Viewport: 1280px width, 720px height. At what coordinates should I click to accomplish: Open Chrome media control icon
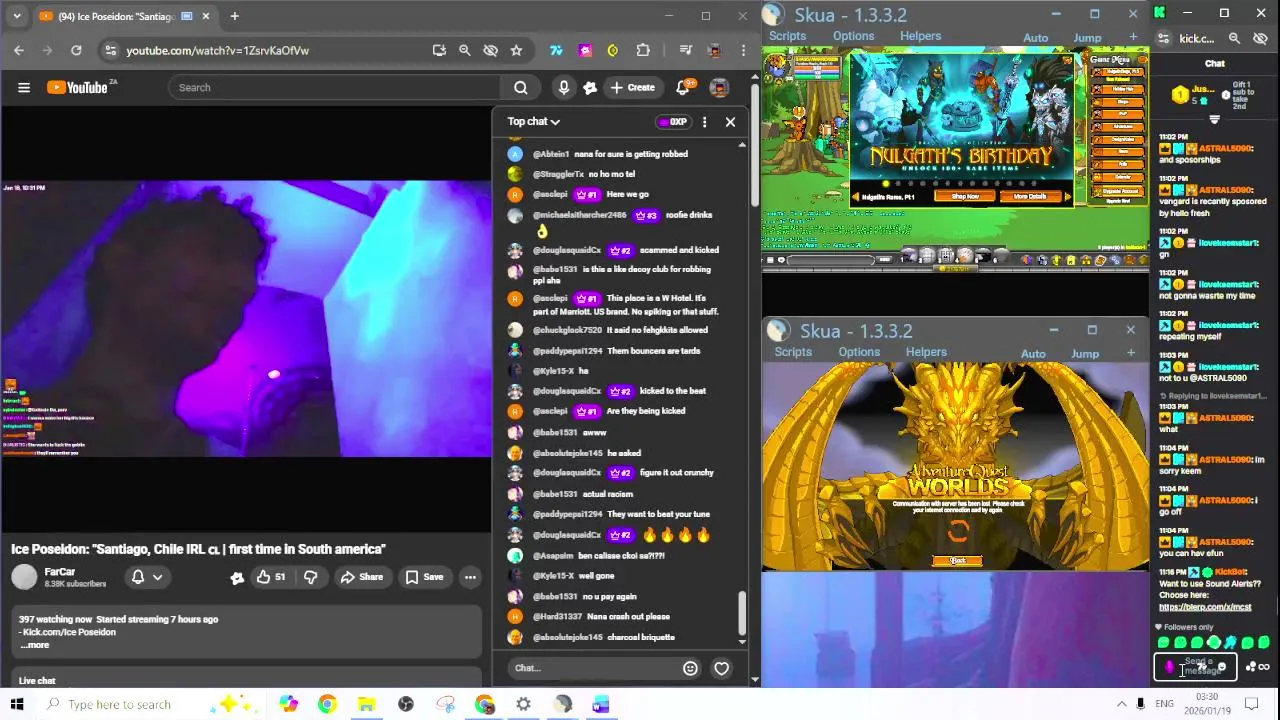(686, 50)
